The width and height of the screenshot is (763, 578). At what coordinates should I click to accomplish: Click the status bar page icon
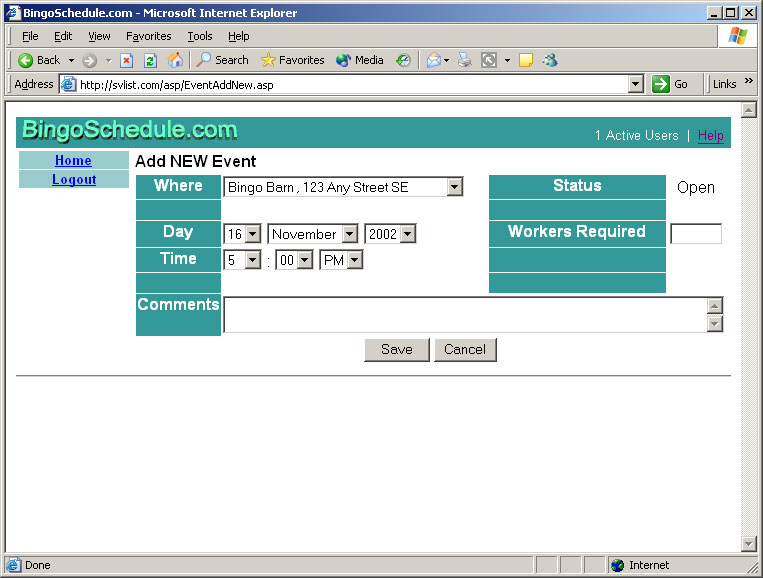point(13,565)
